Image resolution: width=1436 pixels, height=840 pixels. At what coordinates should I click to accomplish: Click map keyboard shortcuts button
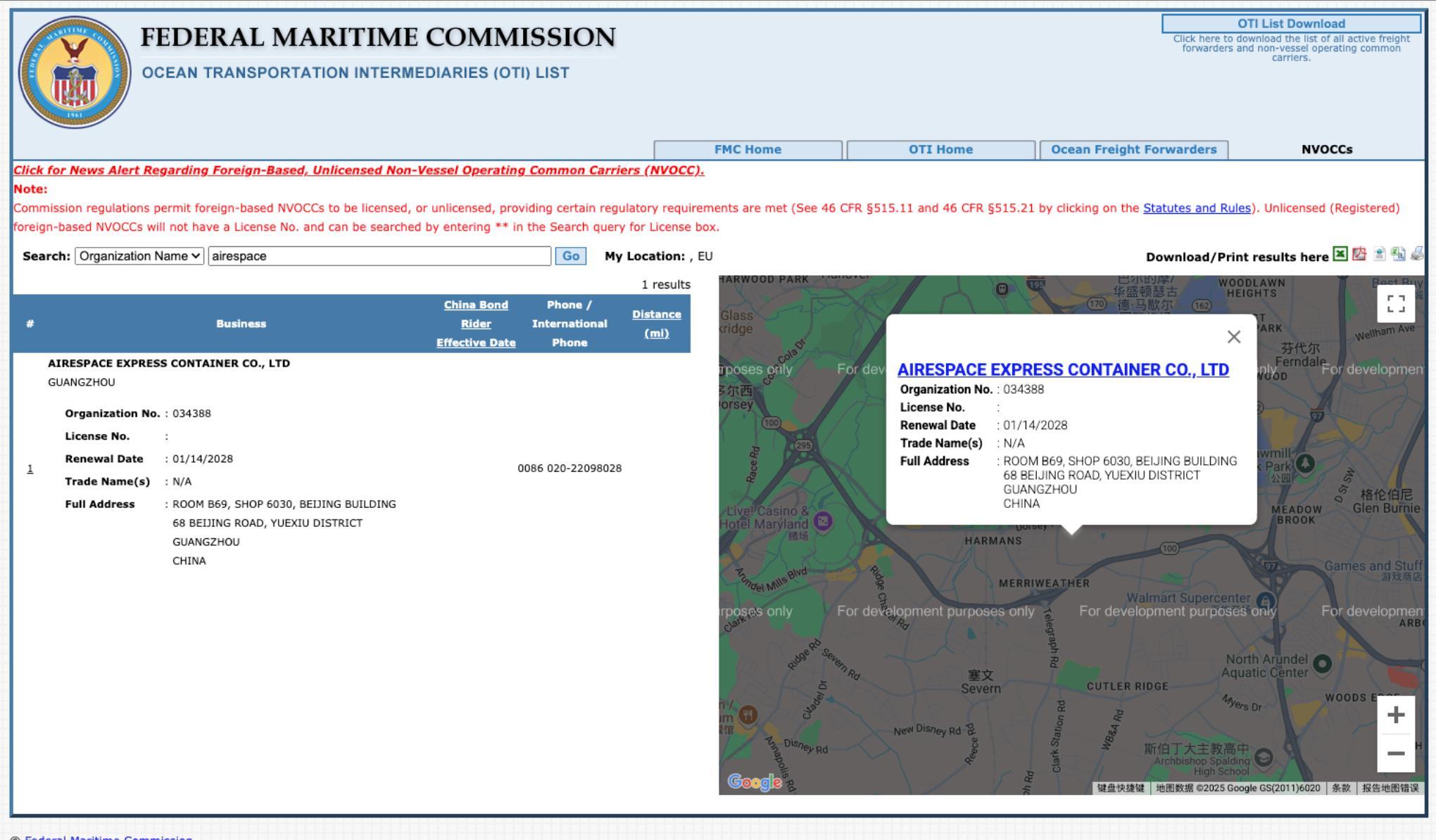(x=1121, y=788)
